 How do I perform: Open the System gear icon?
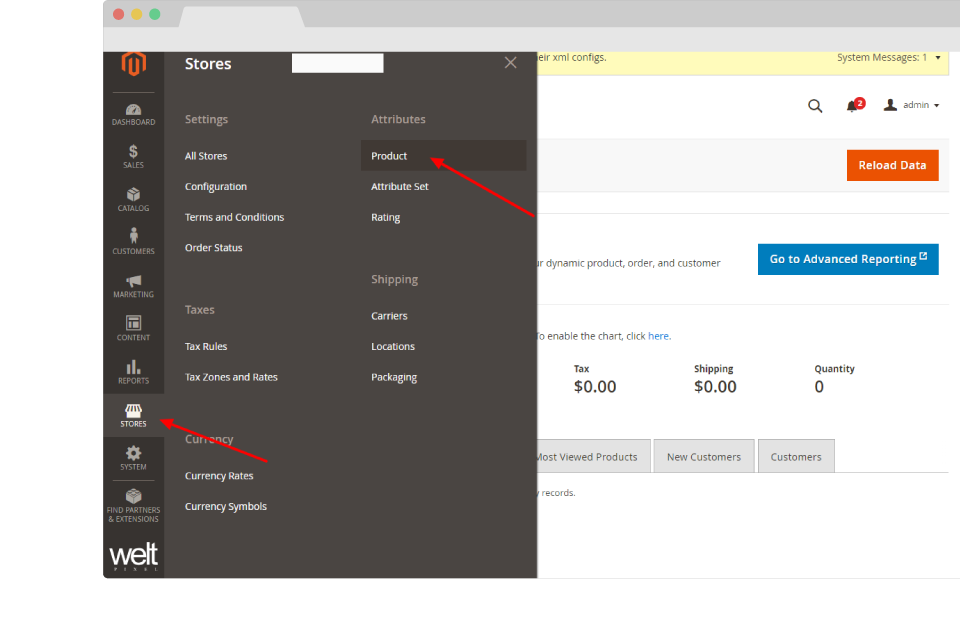coord(133,458)
